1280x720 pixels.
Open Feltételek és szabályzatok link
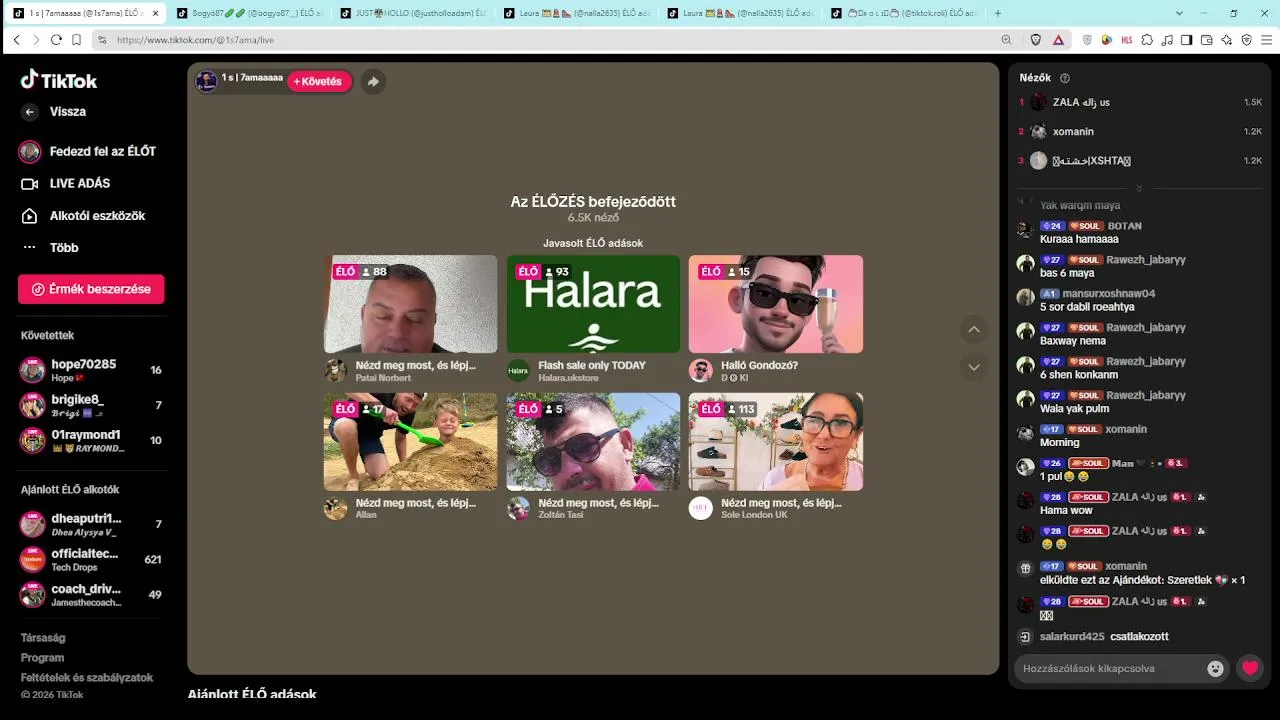[x=87, y=678]
